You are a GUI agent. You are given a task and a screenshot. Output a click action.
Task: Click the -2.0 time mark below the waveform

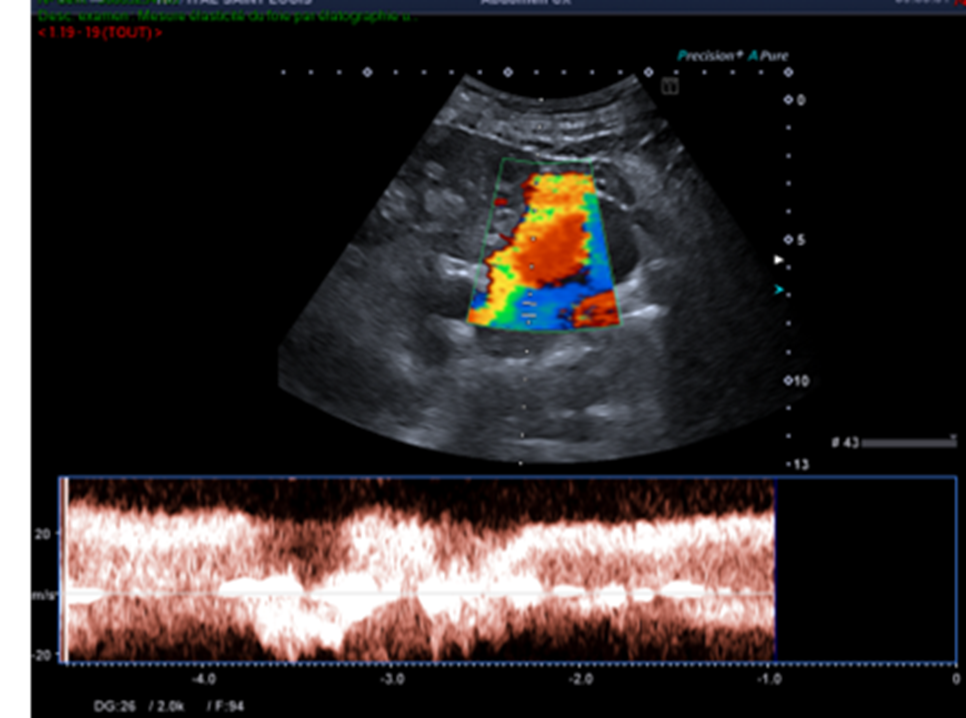581,678
